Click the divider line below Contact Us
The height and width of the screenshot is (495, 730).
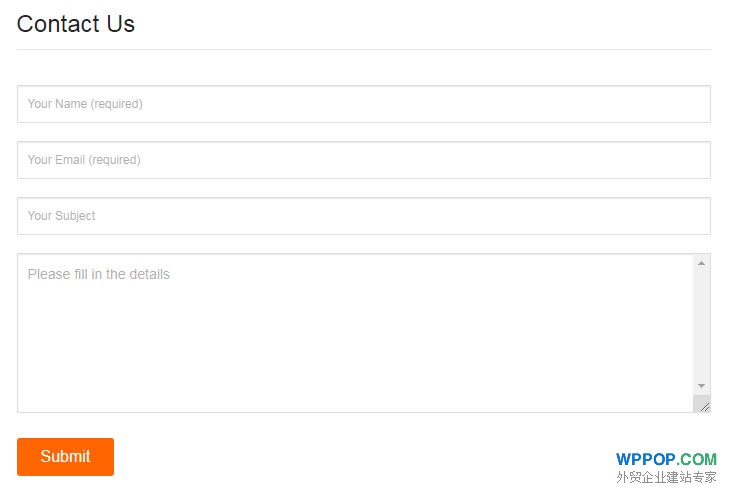(364, 49)
